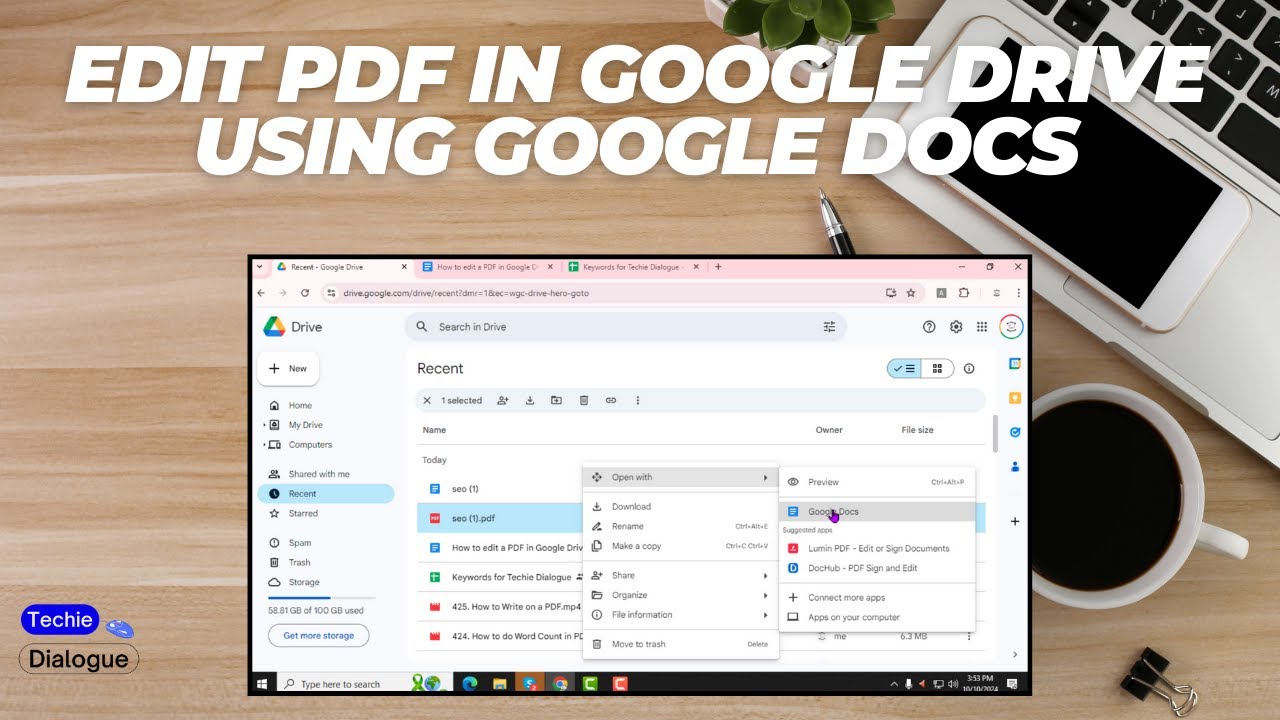Select Lumin PDF - Edit or Sign Documents
Screen dimensions: 1280x720
tap(877, 548)
